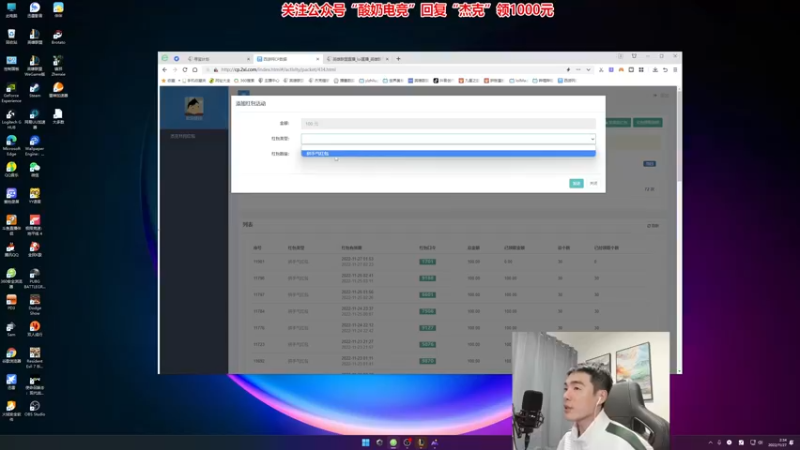Go to browser home page
This screenshot has height=450, width=800.
tap(195, 70)
